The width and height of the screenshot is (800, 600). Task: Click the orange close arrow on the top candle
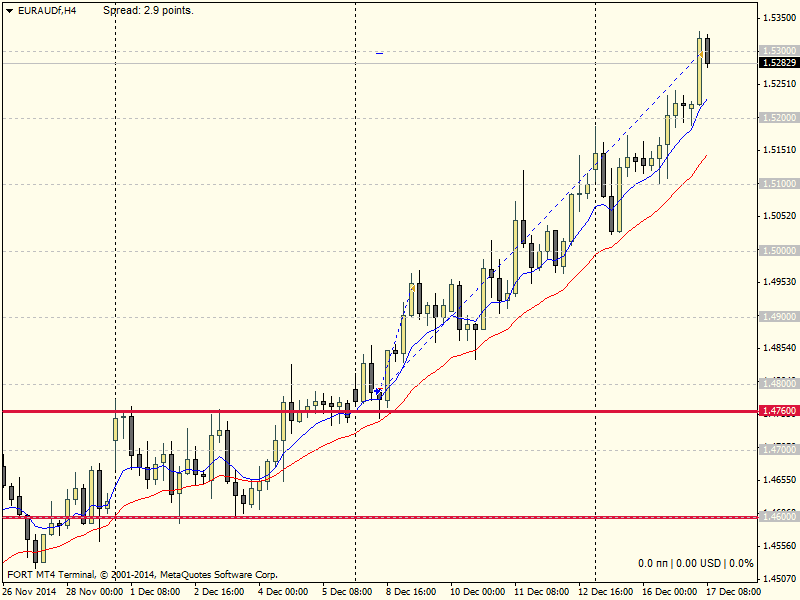coord(701,54)
